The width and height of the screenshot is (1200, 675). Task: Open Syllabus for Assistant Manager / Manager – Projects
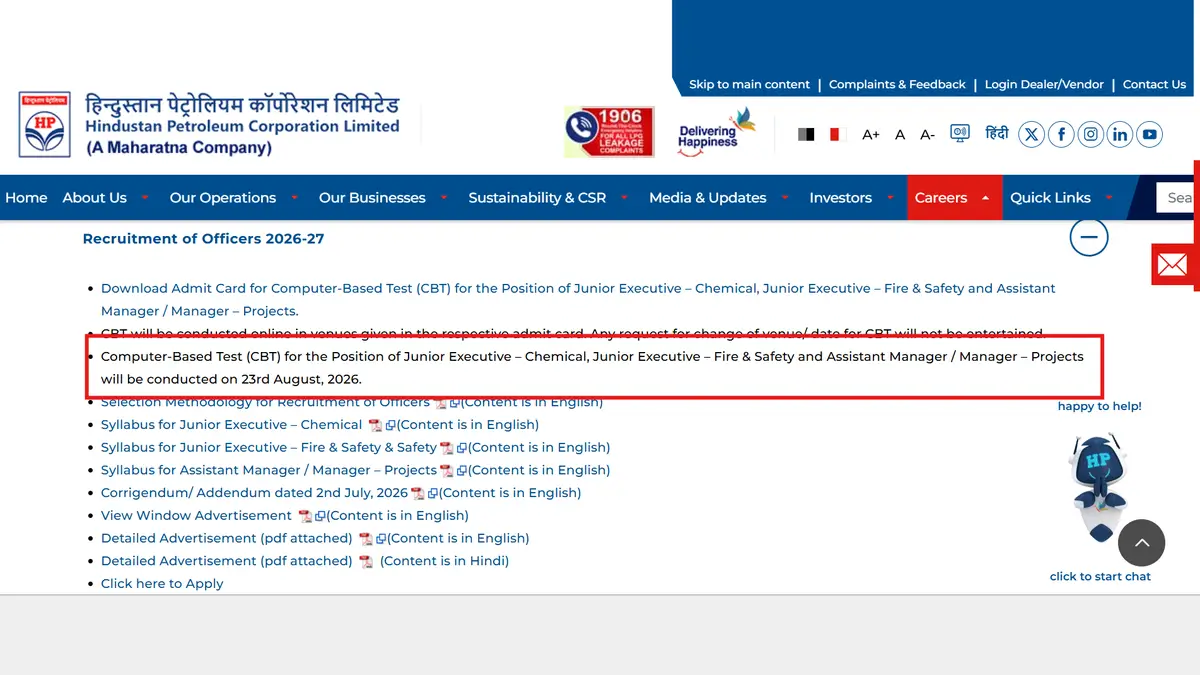[x=269, y=470]
